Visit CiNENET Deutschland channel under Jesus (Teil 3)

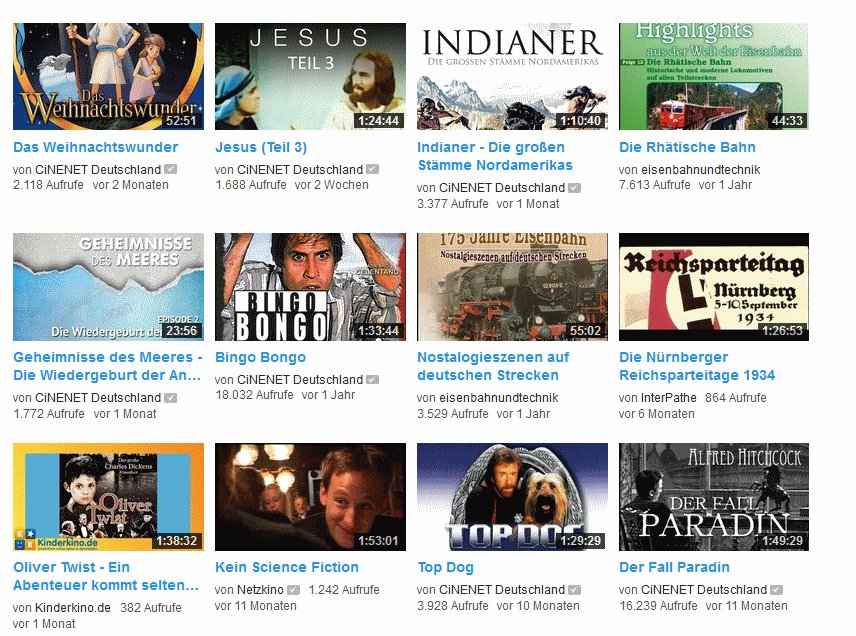300,169
